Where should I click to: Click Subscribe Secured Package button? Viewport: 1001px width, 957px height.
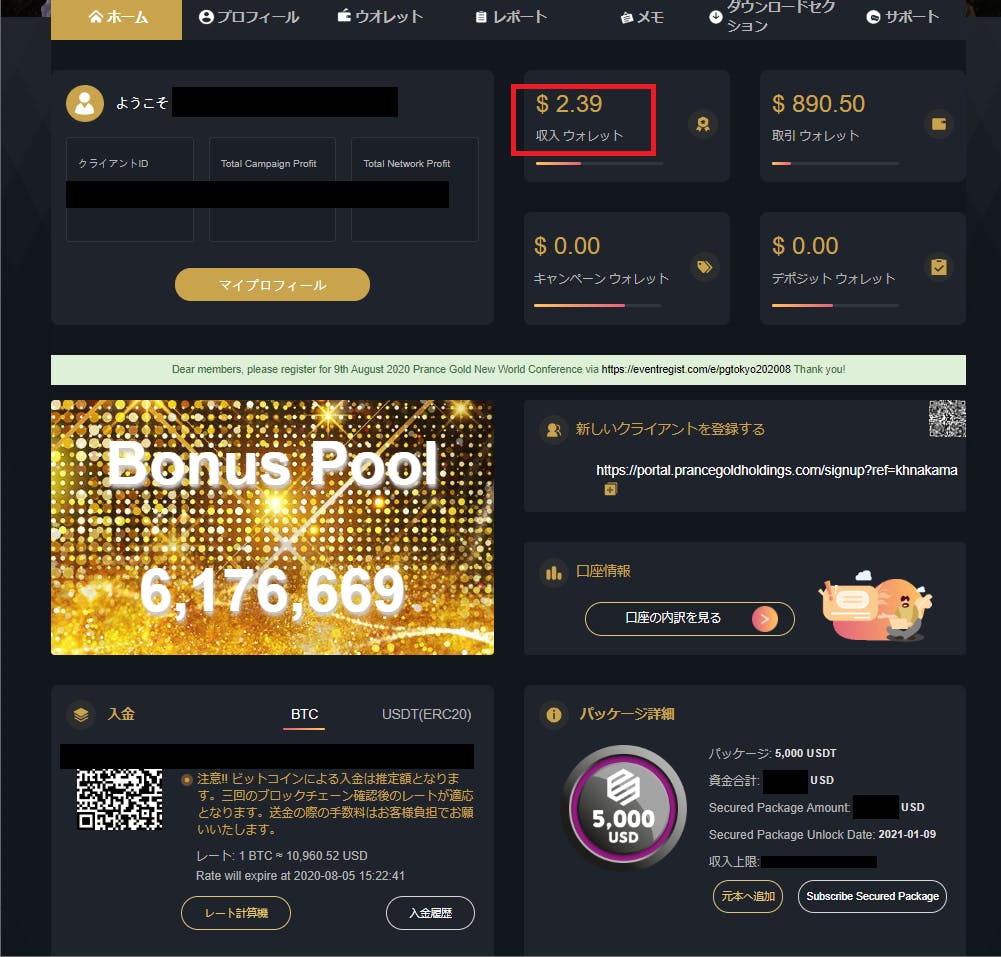pos(872,896)
